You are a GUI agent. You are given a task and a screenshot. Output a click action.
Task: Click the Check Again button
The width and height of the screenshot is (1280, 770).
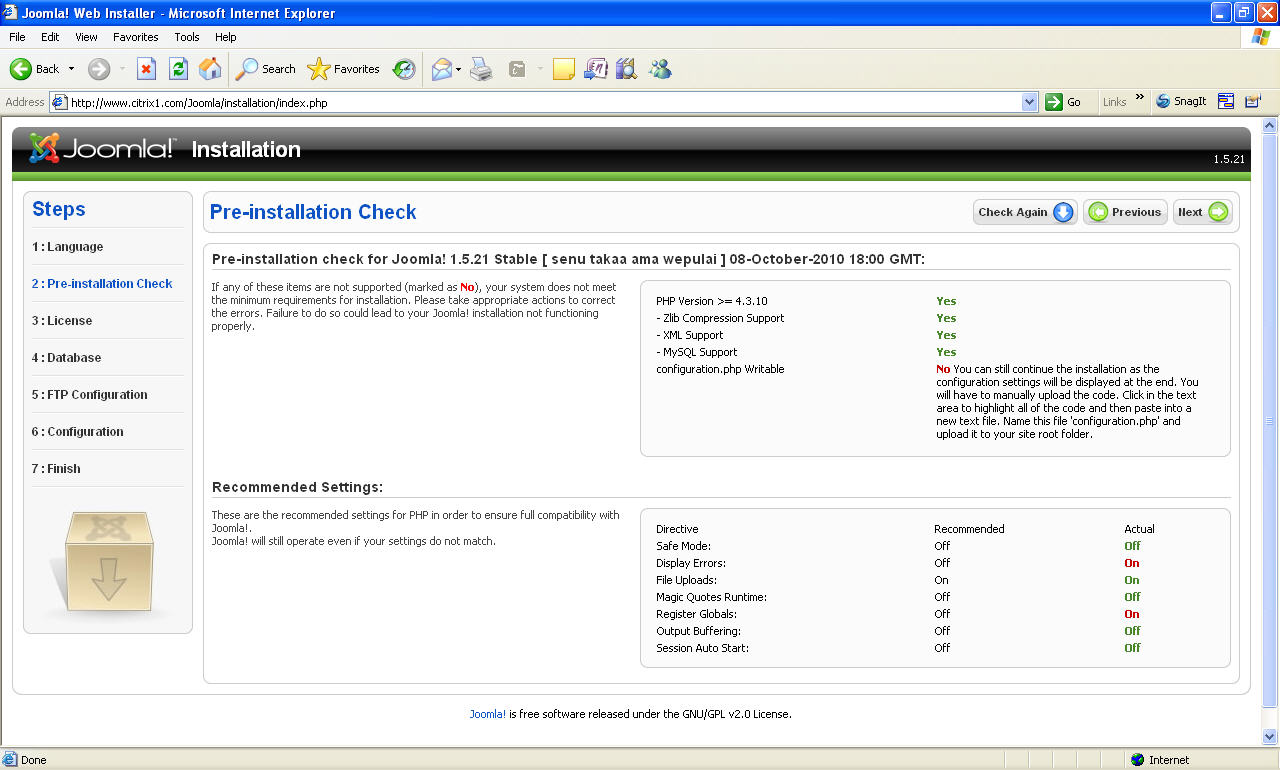pos(1025,212)
